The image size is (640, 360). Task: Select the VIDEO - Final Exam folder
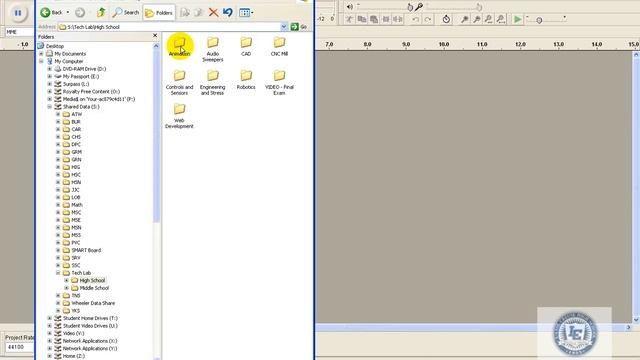coord(279,82)
